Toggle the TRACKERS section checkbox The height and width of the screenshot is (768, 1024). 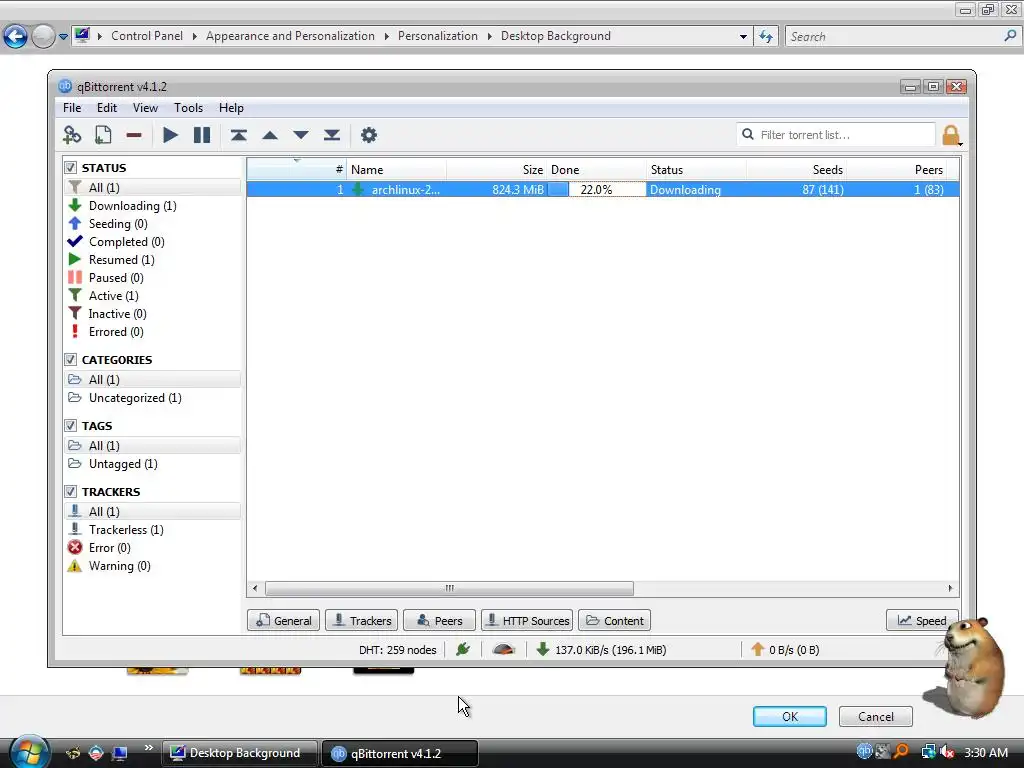pyautogui.click(x=71, y=492)
